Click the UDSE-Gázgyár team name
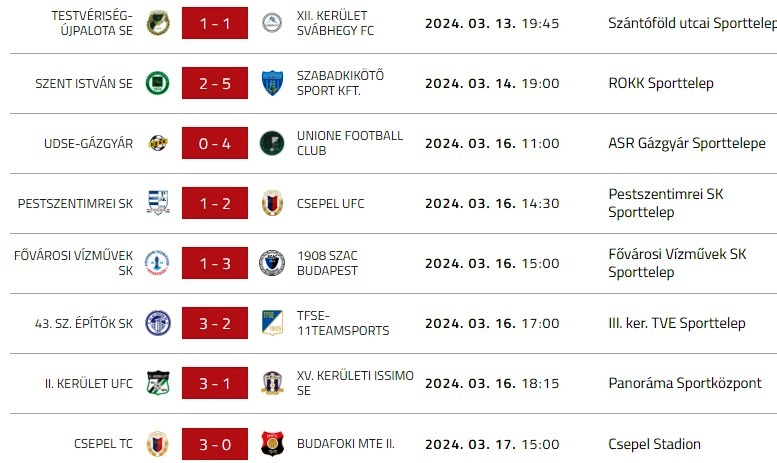The image size is (777, 463). 88,144
